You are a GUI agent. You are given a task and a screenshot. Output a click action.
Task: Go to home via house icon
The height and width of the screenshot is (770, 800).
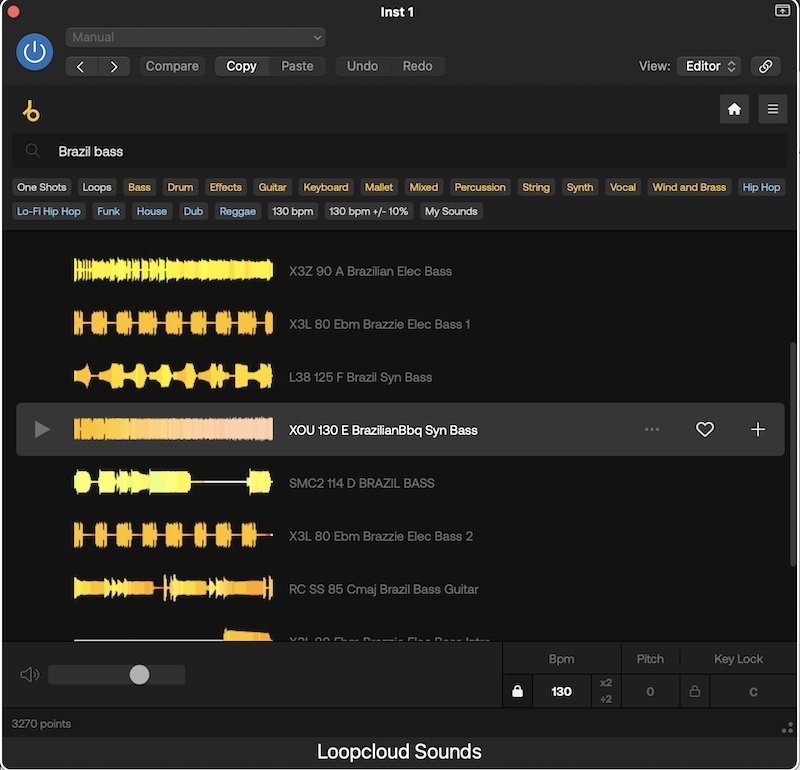[x=734, y=109]
